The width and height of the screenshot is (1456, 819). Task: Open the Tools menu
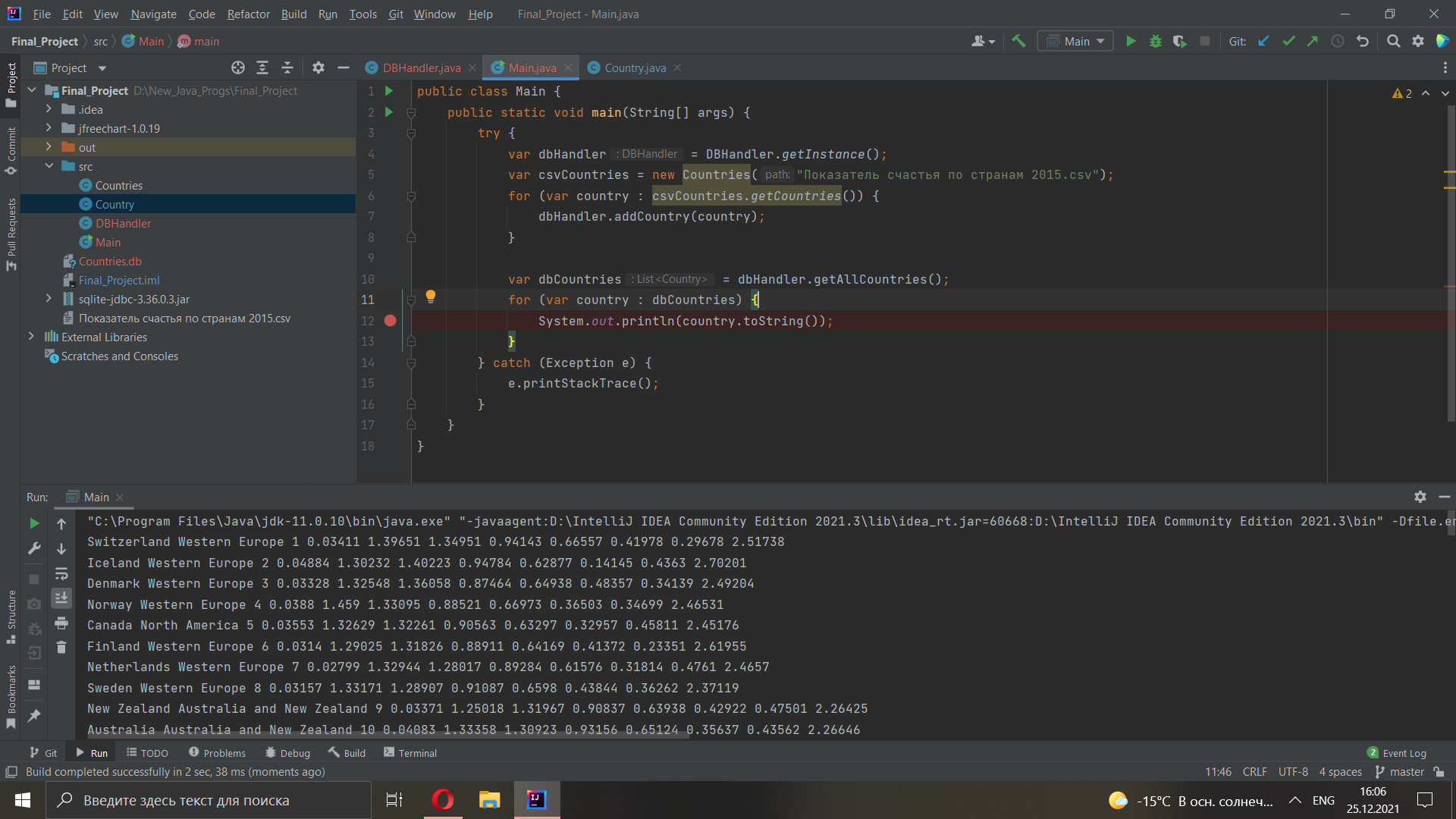click(x=362, y=14)
